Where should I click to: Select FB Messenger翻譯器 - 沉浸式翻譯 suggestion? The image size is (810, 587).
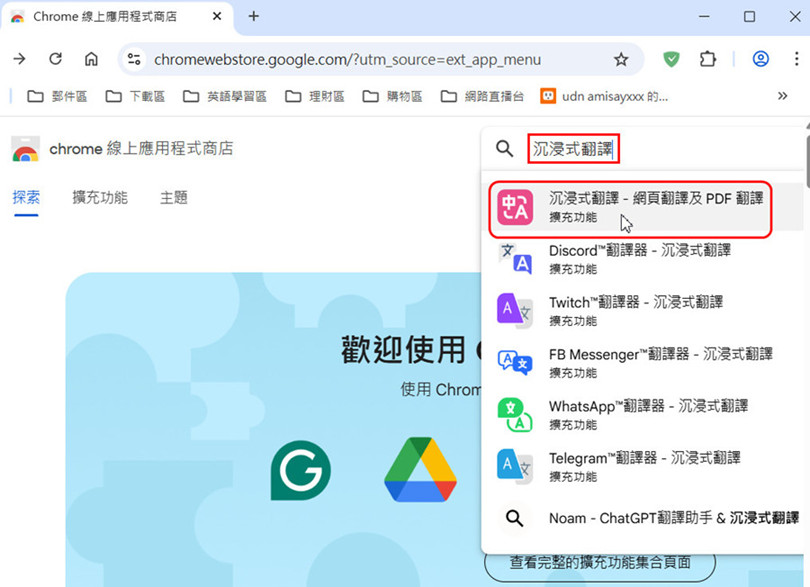(x=643, y=363)
